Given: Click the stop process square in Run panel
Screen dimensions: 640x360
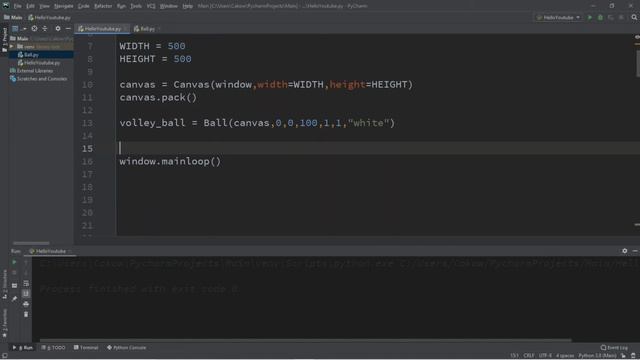Looking at the screenshot, I should pos(14,272).
